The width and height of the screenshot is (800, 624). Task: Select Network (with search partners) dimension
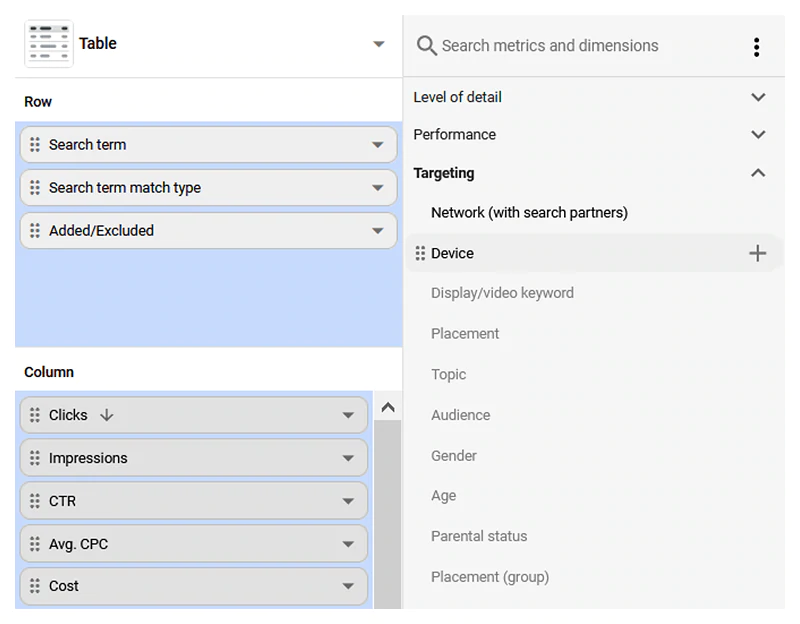(x=529, y=213)
